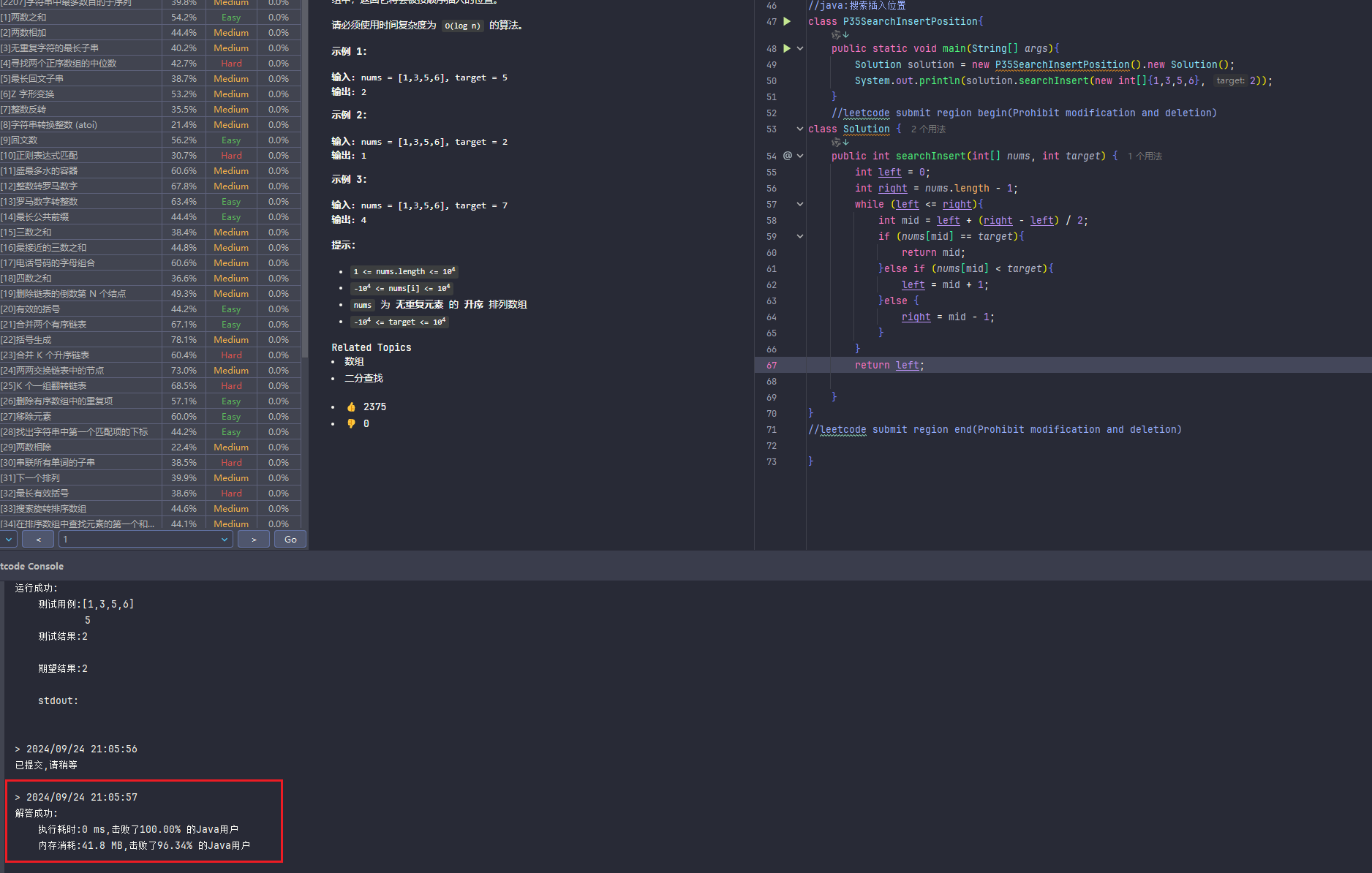Image resolution: width=1372 pixels, height=873 pixels.
Task: Click the 二分查找 related topic
Action: [x=363, y=378]
